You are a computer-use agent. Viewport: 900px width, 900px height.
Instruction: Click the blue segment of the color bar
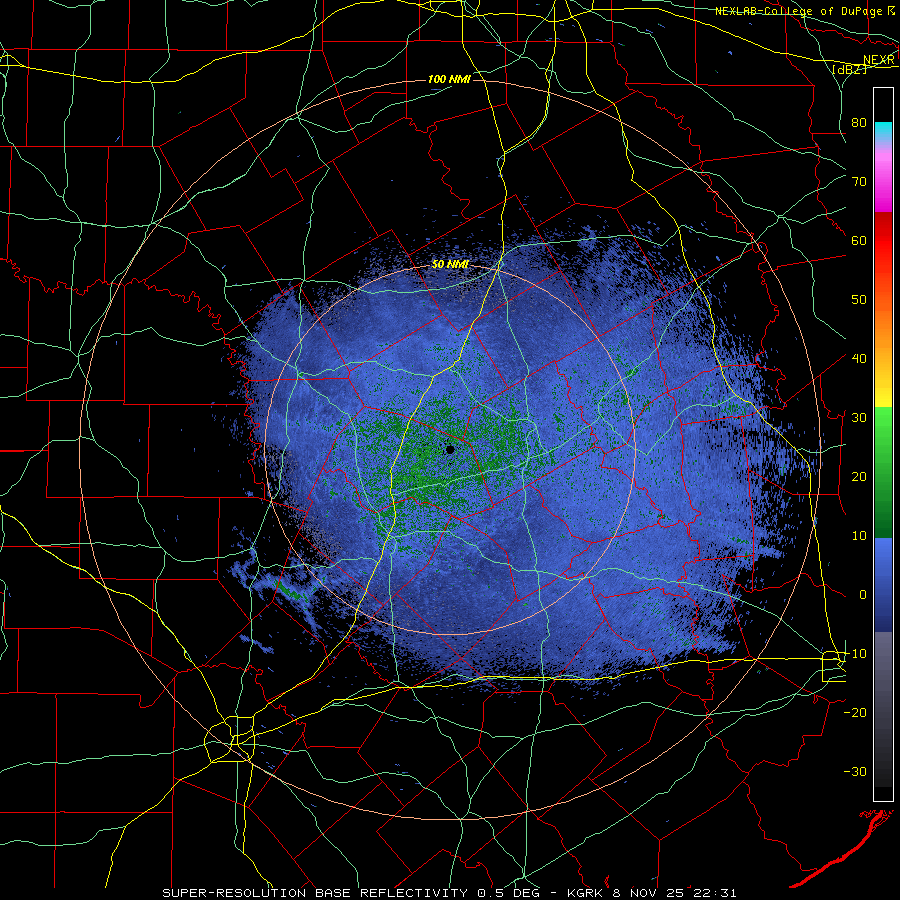883,583
